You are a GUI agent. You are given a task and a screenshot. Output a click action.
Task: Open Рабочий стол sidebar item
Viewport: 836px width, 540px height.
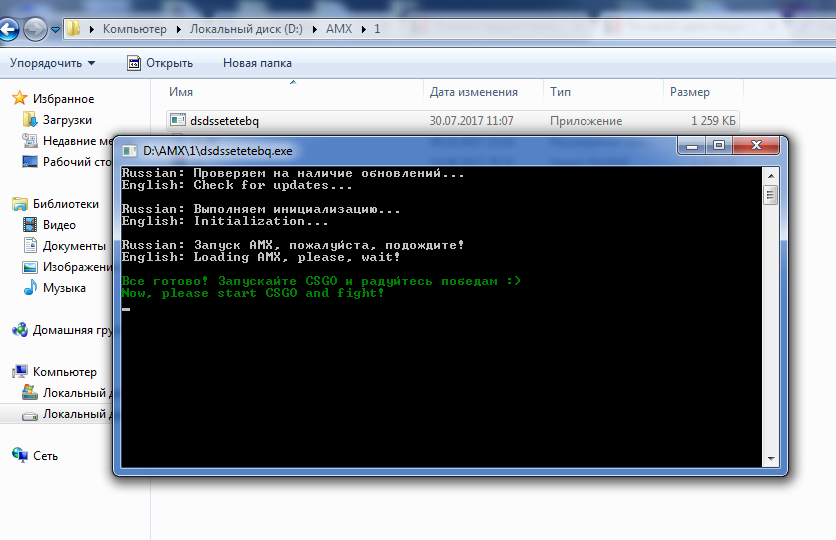(x=78, y=162)
